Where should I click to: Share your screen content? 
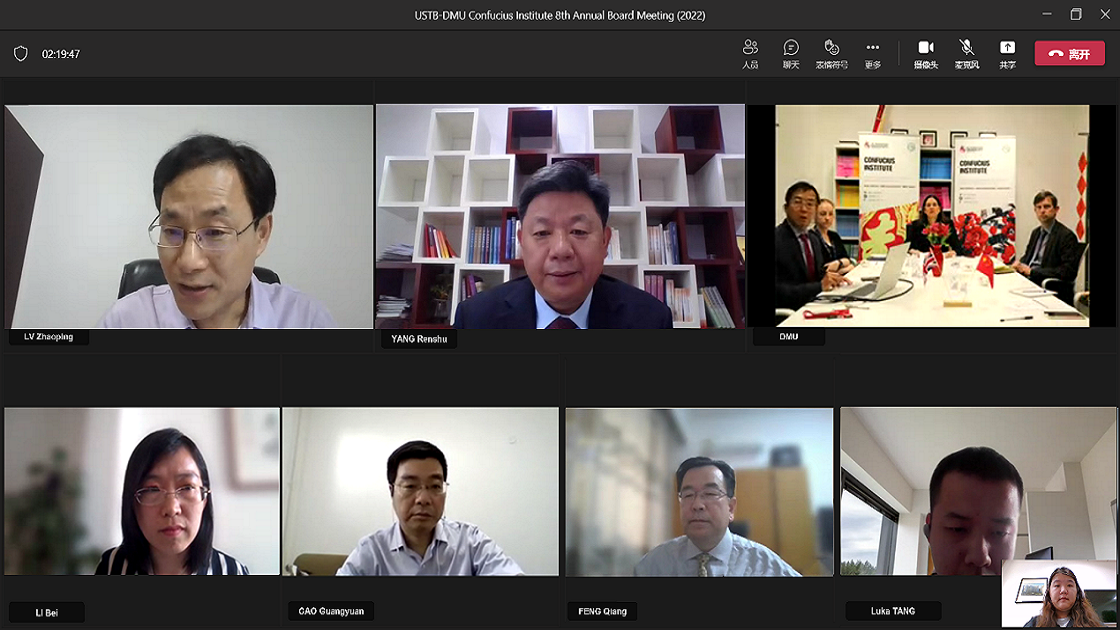[x=1007, y=54]
